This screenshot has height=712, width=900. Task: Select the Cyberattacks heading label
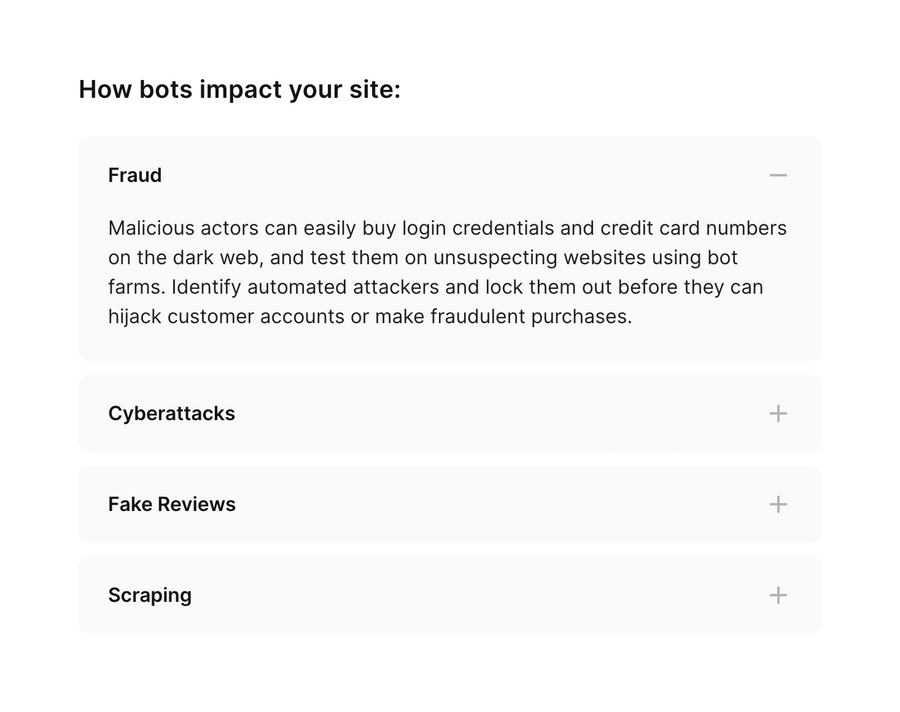[171, 413]
